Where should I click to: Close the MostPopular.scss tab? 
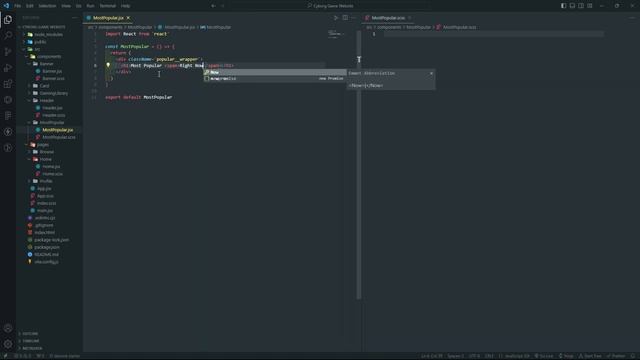coord(409,18)
